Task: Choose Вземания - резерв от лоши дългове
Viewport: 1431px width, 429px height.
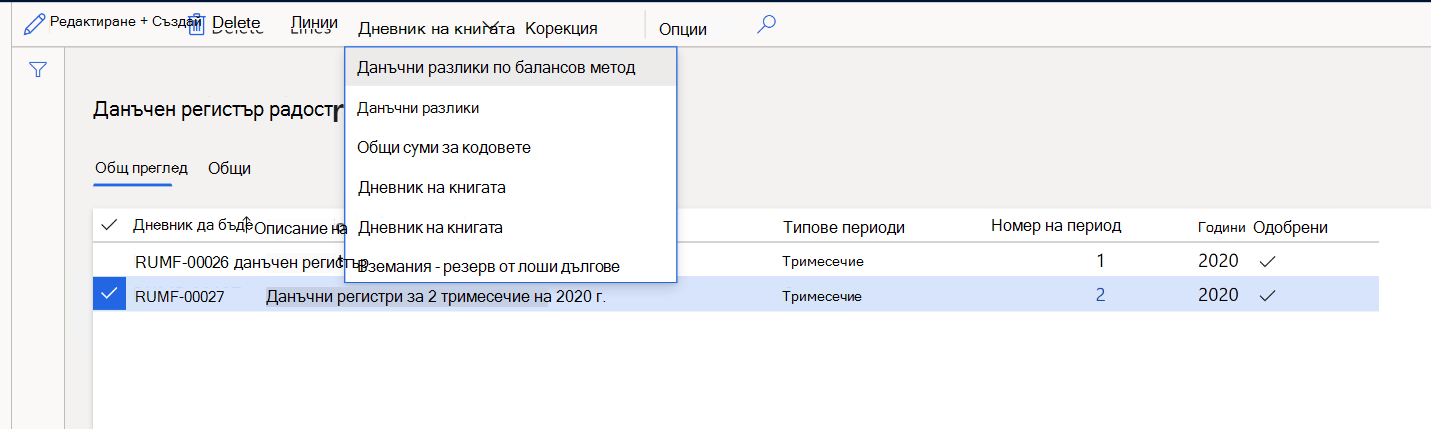Action: pos(511,266)
